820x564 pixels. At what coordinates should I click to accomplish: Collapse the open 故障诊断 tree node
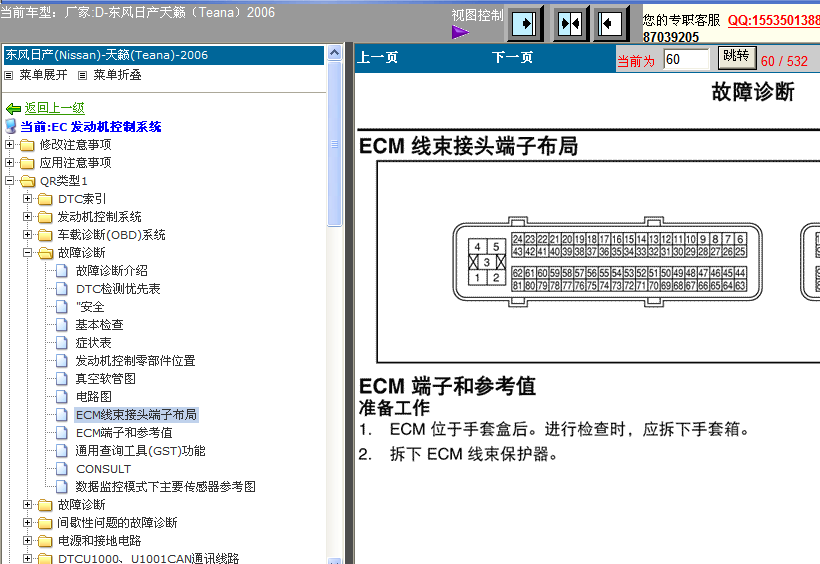pyautogui.click(x=28, y=253)
